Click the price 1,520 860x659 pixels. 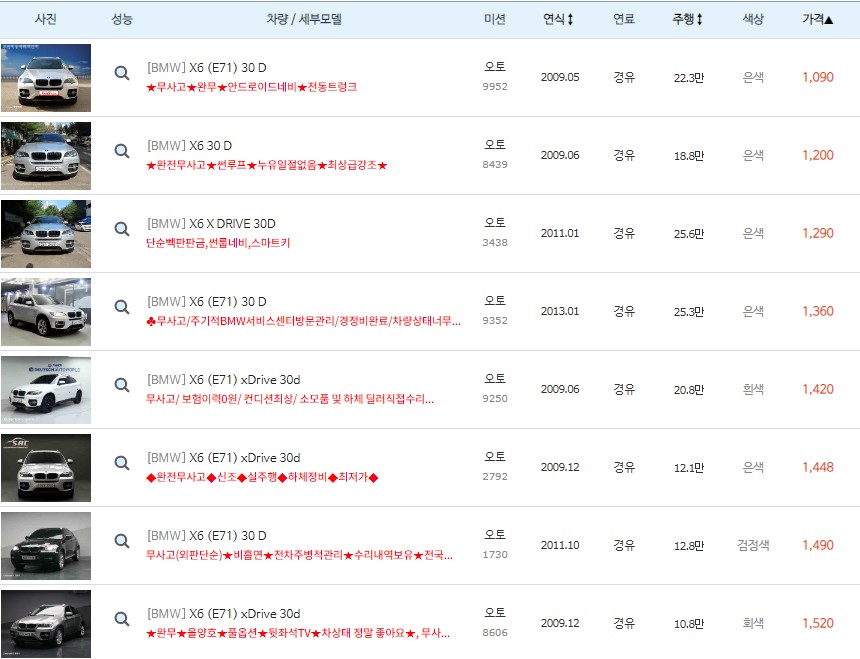coord(818,623)
